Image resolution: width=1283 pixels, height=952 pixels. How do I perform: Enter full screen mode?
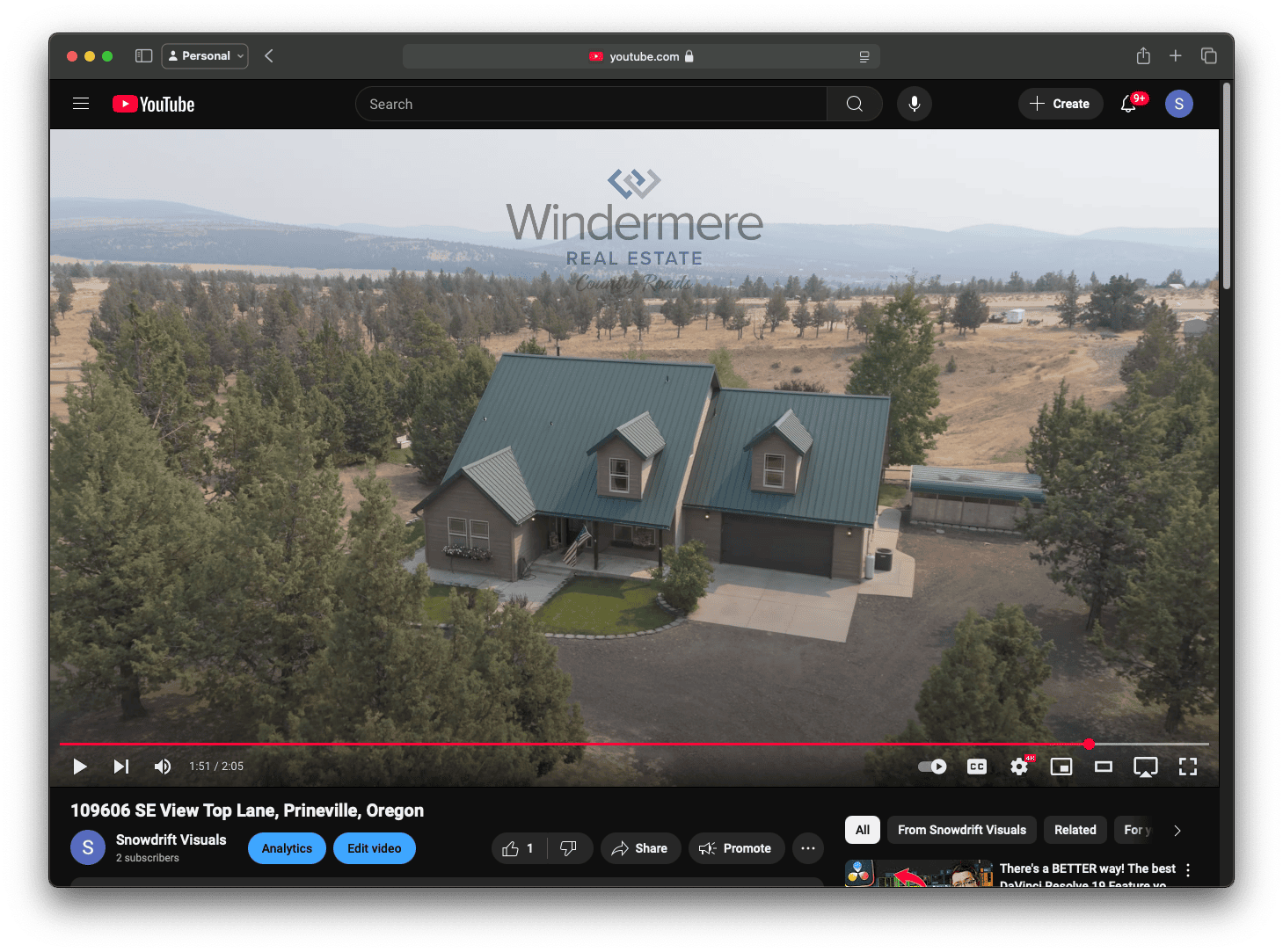[1188, 767]
